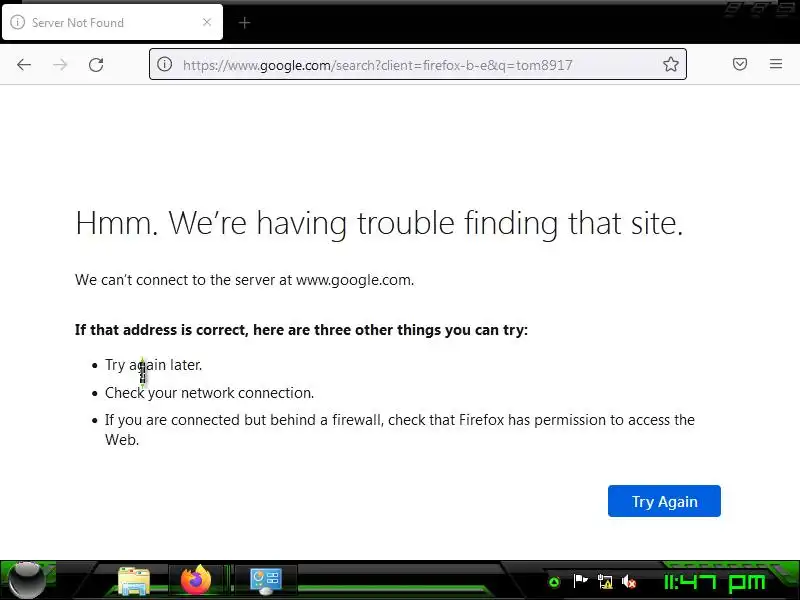
Task: Open the Action Center flag icon
Action: click(x=580, y=581)
